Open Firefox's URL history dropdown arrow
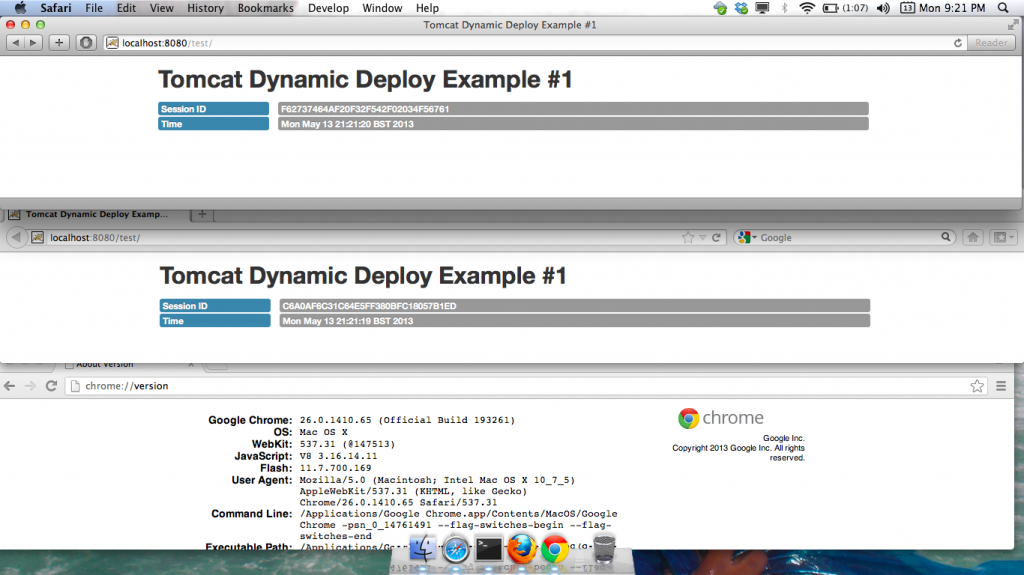 (x=703, y=238)
